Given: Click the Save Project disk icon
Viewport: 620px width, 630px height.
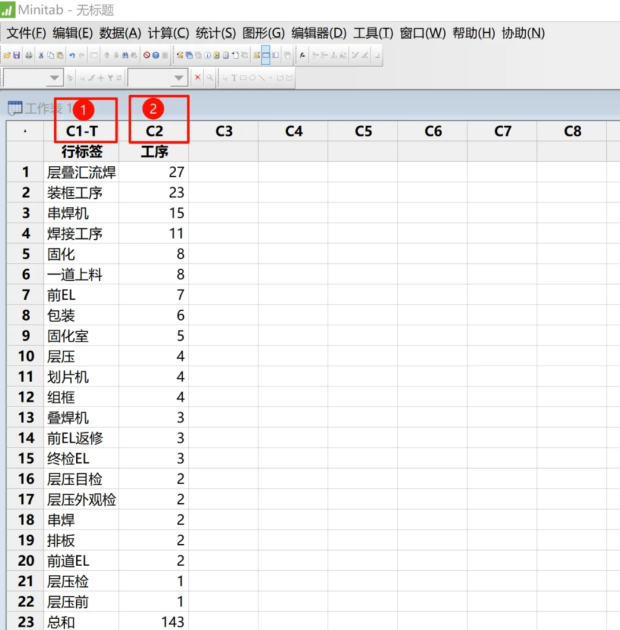Looking at the screenshot, I should click(16, 55).
